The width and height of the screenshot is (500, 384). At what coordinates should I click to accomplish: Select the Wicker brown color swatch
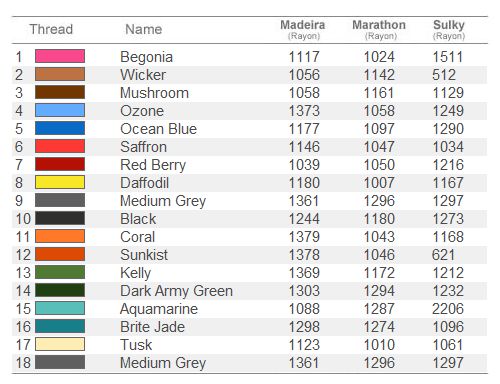[x=60, y=74]
